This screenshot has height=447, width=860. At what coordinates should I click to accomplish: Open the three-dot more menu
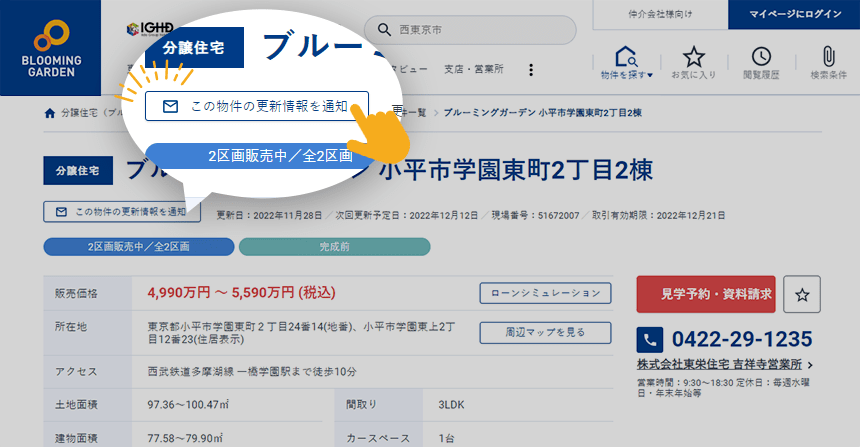pyautogui.click(x=531, y=70)
